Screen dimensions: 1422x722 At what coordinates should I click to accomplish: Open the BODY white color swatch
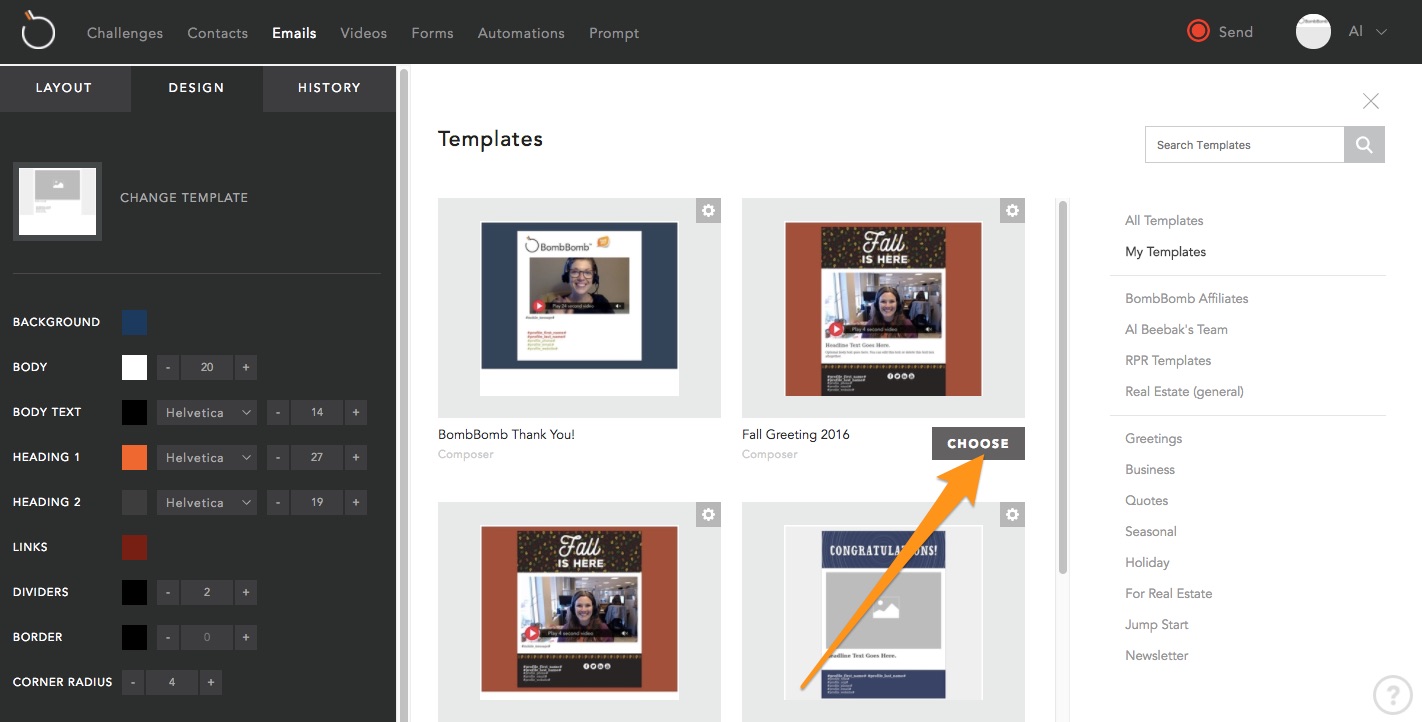pos(134,367)
